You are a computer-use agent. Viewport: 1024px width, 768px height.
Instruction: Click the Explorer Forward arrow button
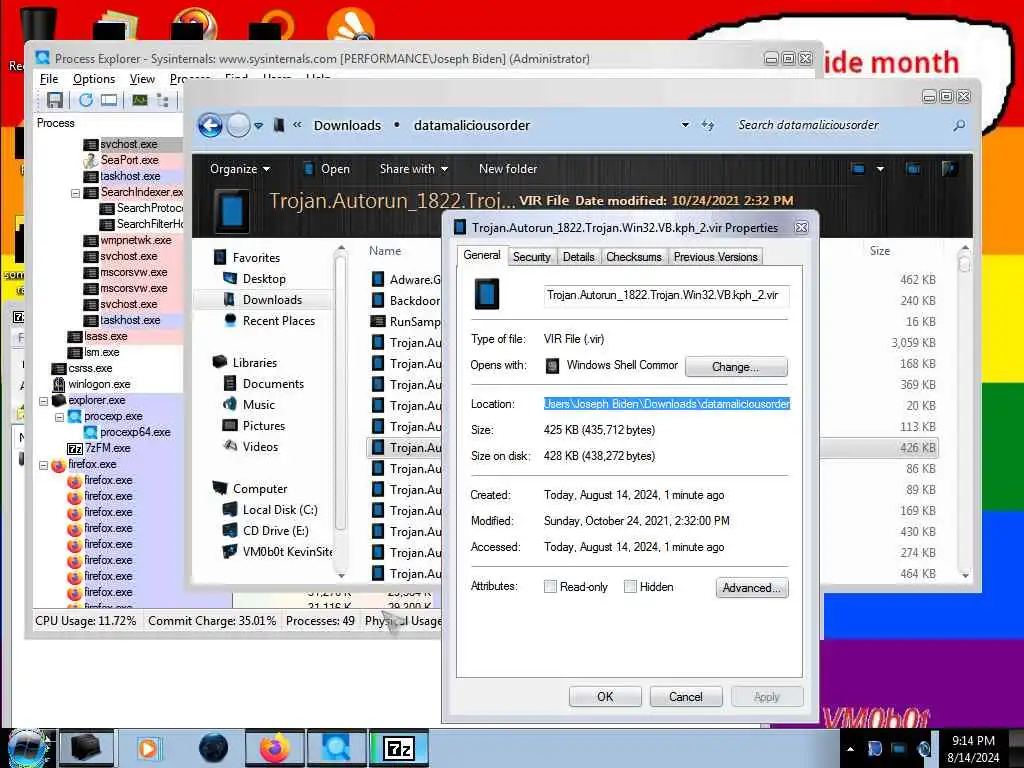tap(238, 125)
